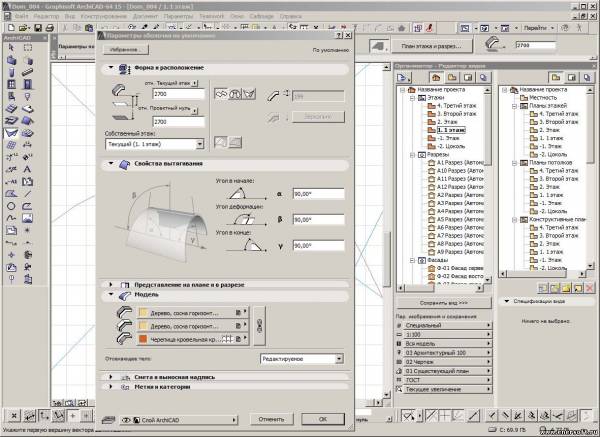Switch Organizer left pane to View Map

coord(452,78)
